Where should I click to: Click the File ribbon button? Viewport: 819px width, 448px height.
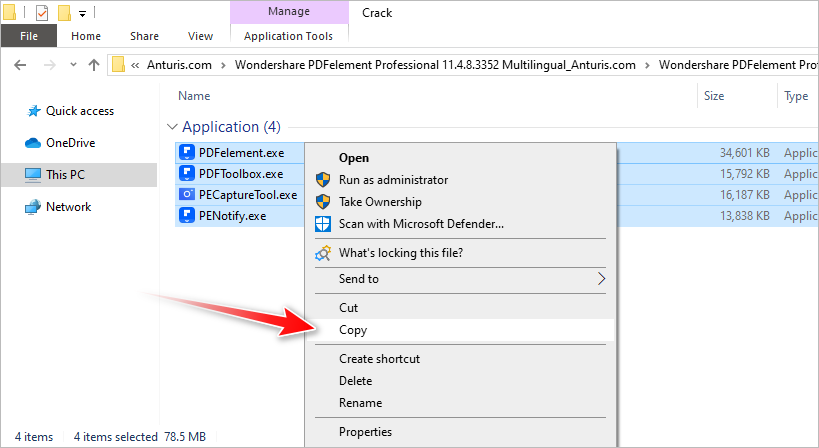(x=29, y=36)
